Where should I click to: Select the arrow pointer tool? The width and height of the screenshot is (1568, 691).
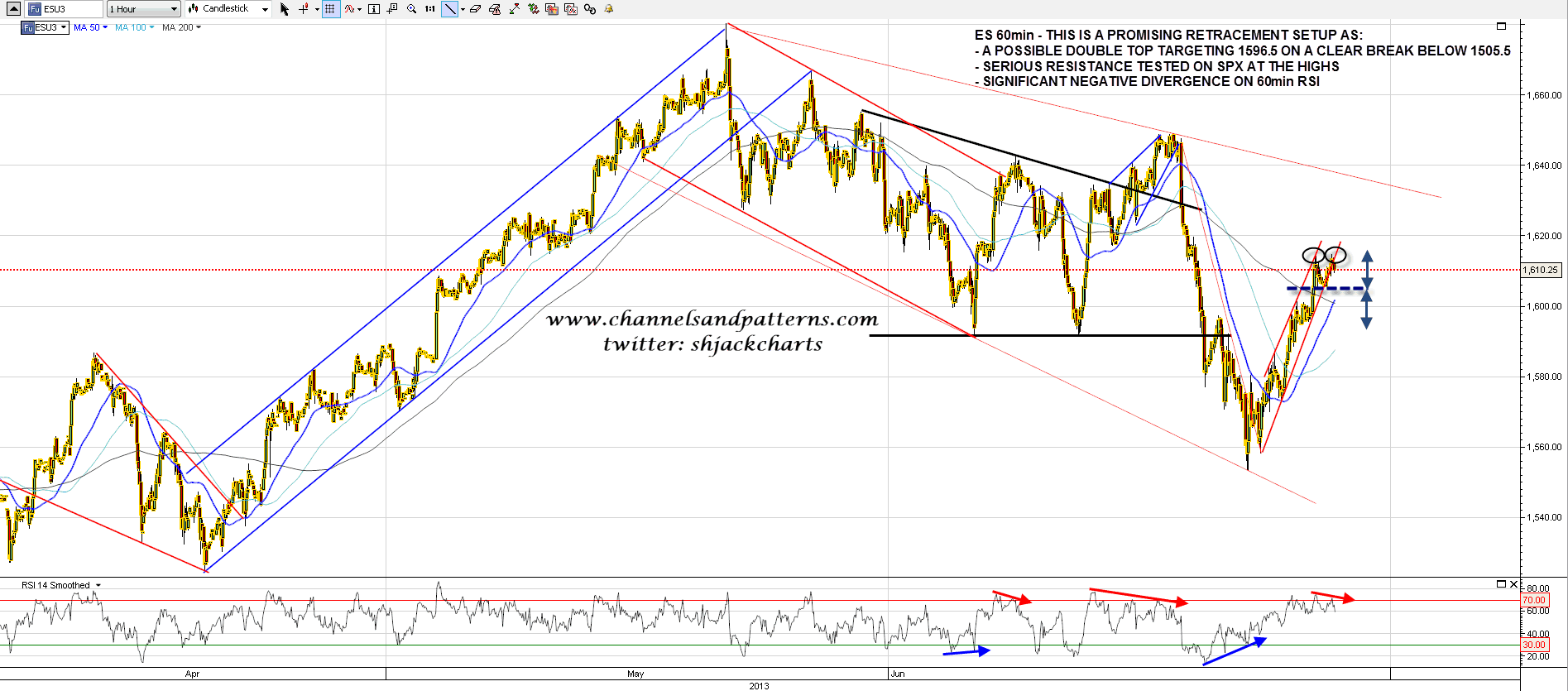pos(285,9)
